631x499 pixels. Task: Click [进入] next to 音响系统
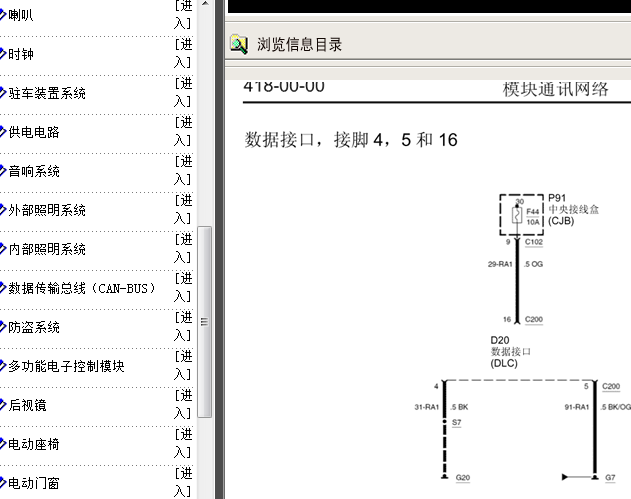pos(183,171)
